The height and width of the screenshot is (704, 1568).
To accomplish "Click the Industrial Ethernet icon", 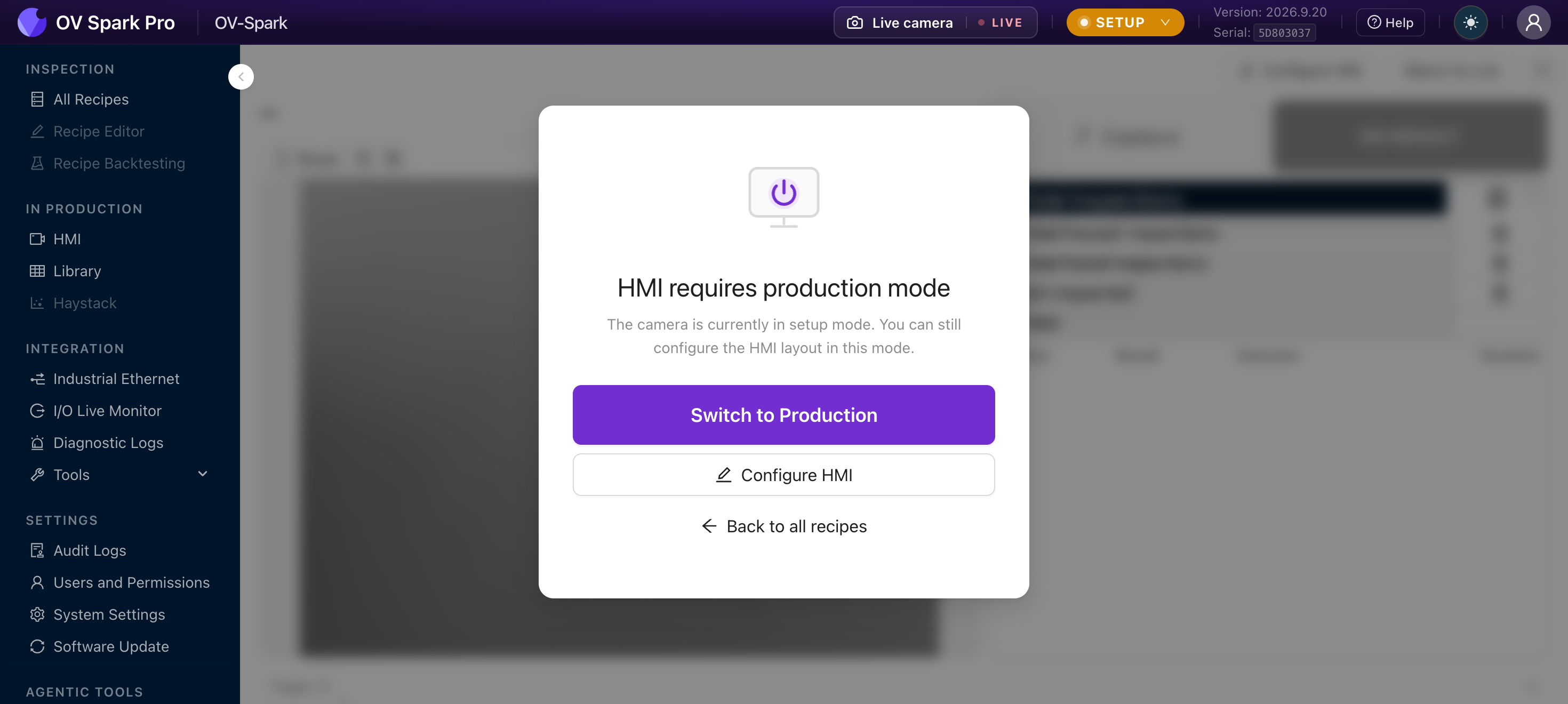I will (x=37, y=379).
